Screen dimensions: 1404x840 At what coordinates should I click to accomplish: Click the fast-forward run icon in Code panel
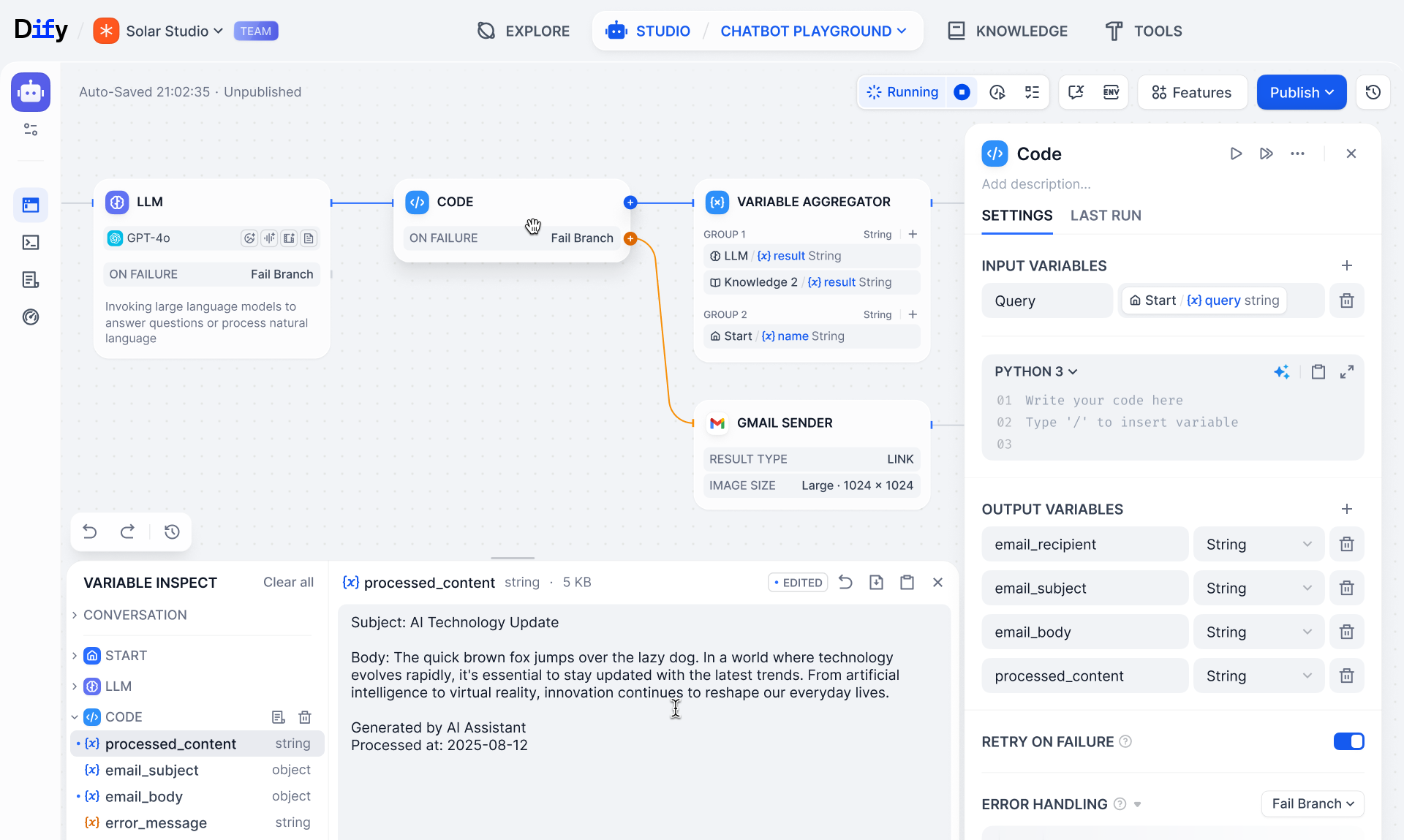[x=1267, y=154]
